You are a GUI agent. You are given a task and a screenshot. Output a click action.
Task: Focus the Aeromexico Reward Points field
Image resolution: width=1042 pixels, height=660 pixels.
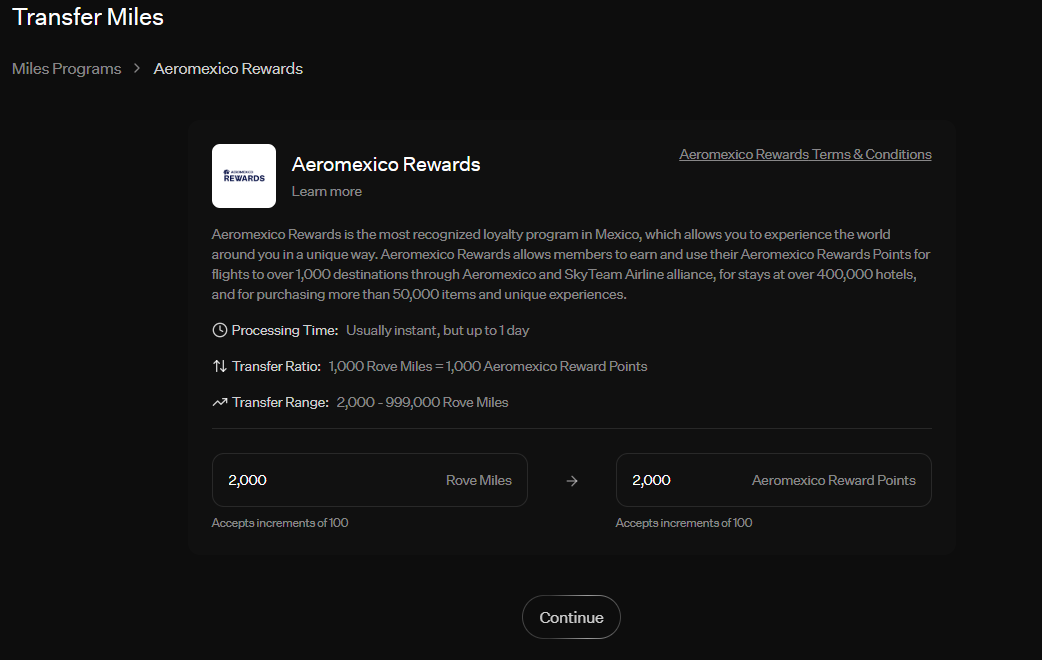774,480
